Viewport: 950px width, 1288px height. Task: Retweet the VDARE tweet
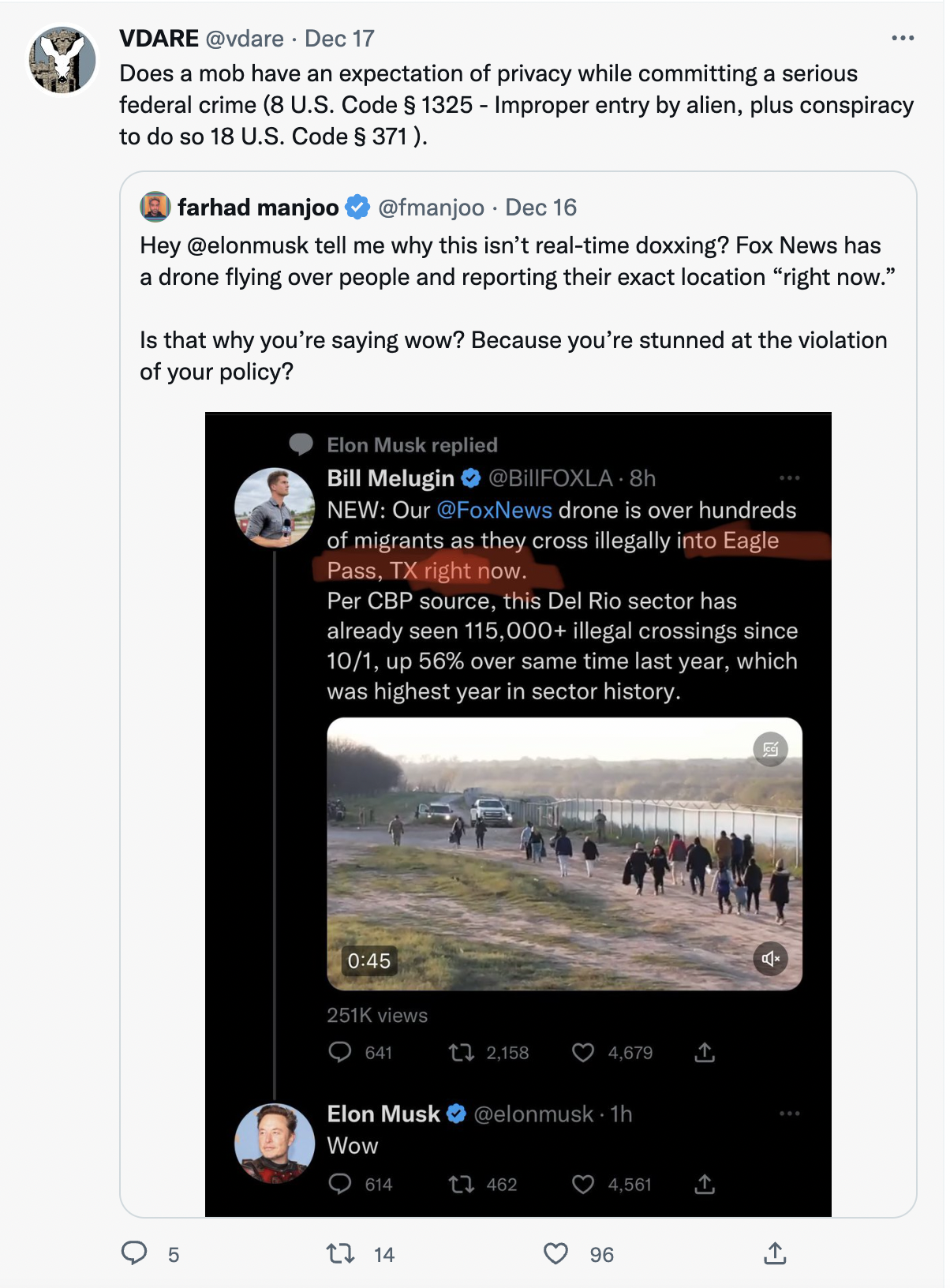point(341,1253)
